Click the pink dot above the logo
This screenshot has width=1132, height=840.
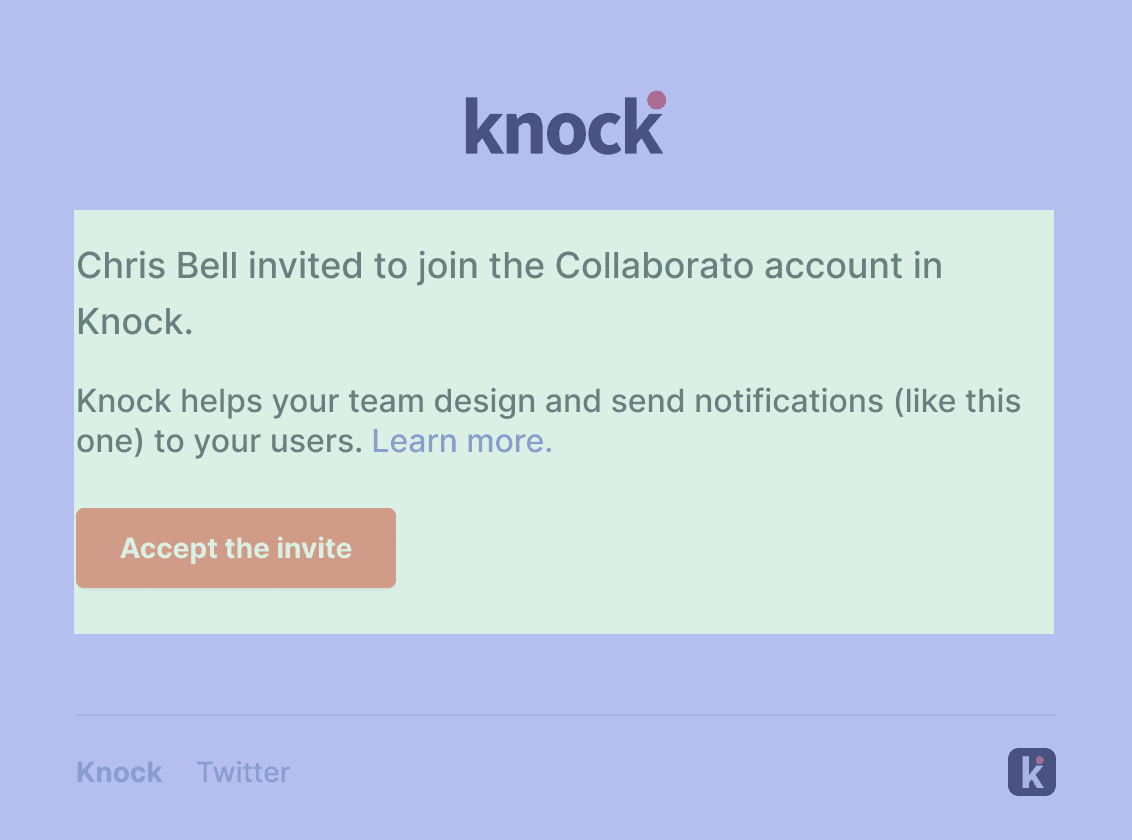point(655,99)
